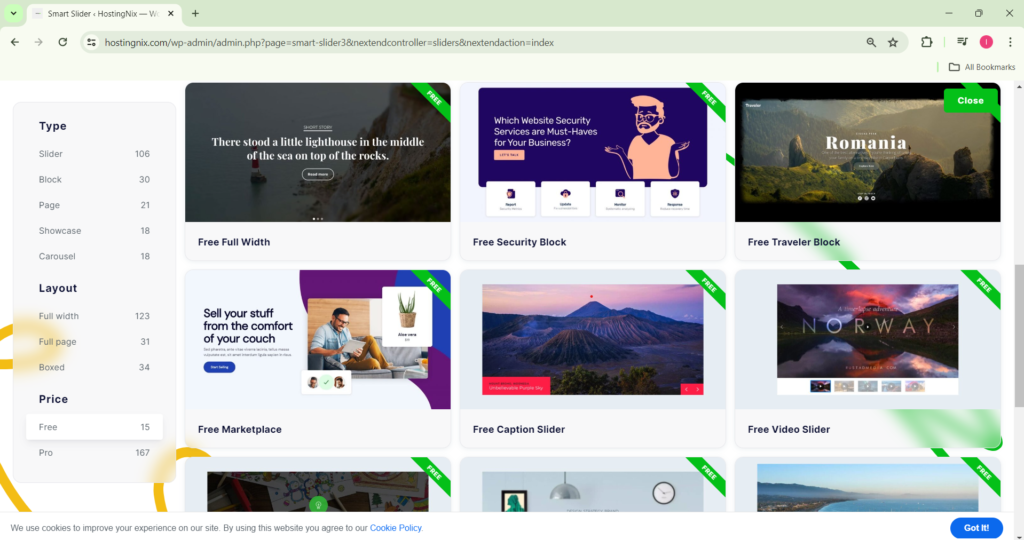The width and height of the screenshot is (1024, 540).
Task: Close the Smart Slider tab
Action: pyautogui.click(x=171, y=13)
